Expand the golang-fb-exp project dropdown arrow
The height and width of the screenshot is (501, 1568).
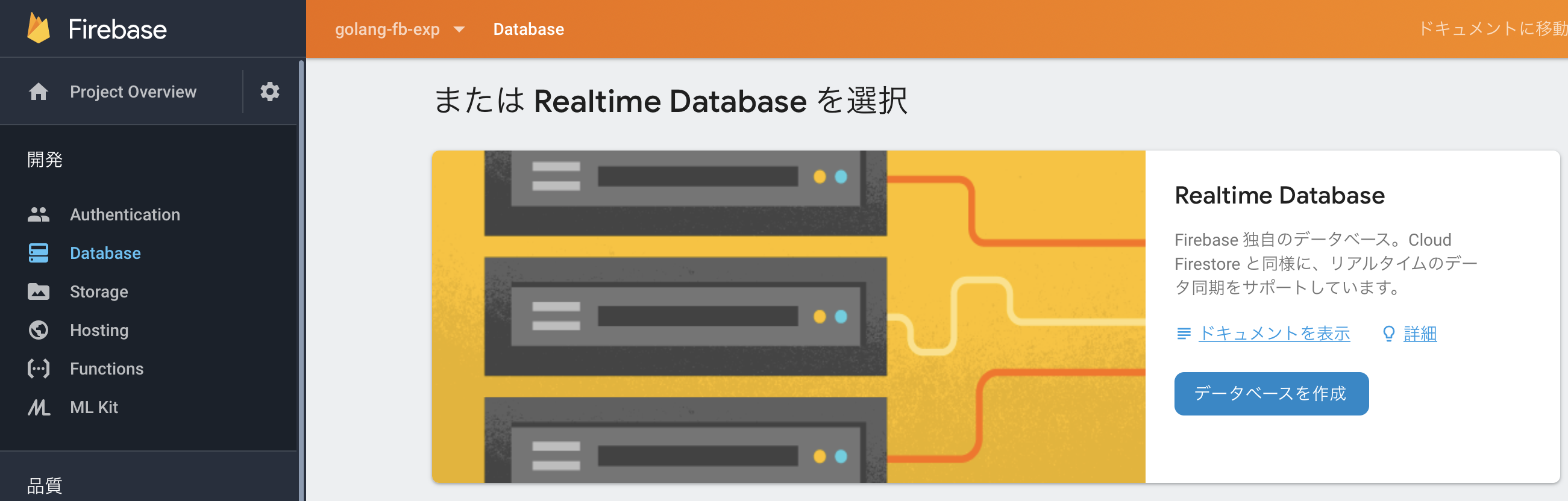pyautogui.click(x=460, y=29)
